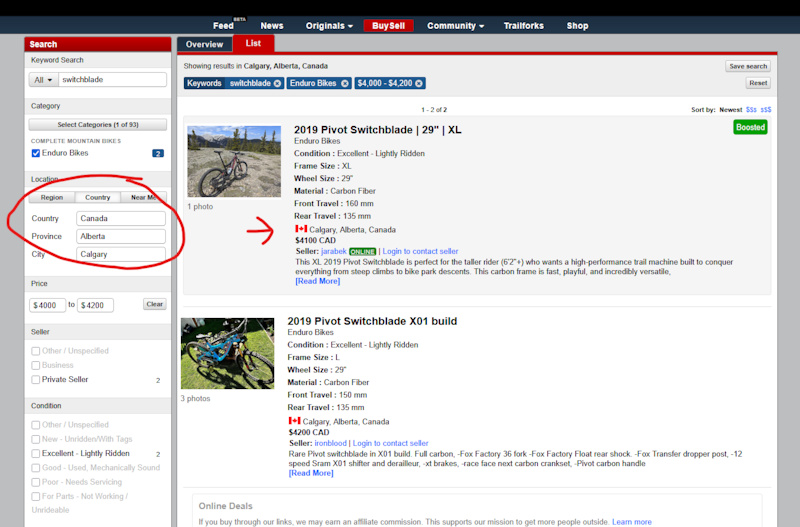This screenshot has width=800, height=527.
Task: Open the All keyword scope dropdown
Action: (x=43, y=80)
